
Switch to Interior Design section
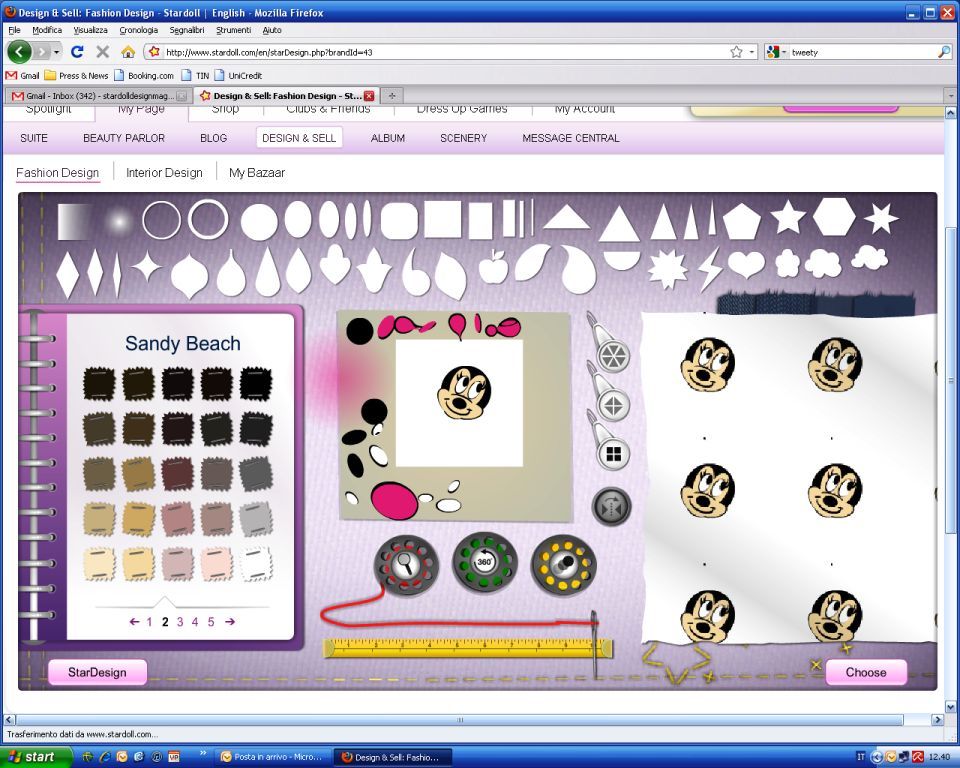(x=164, y=173)
